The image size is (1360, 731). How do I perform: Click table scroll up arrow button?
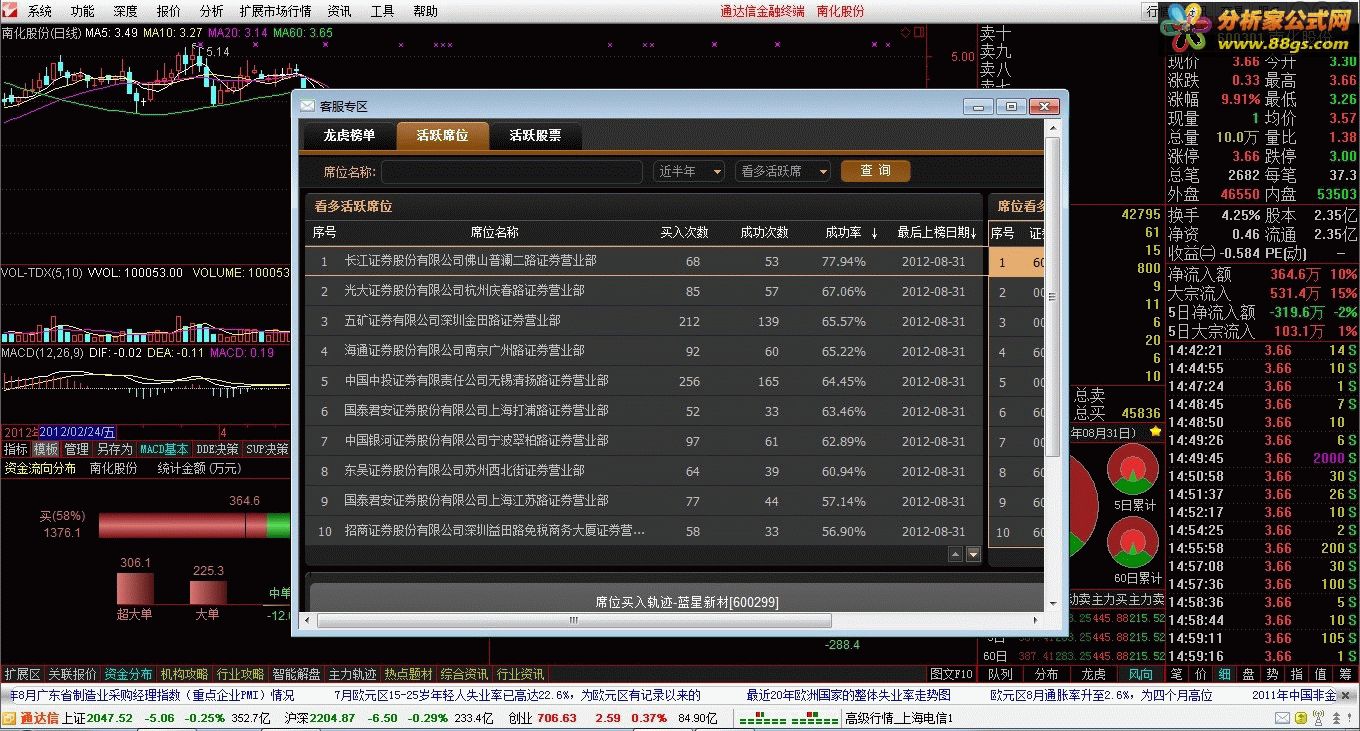955,554
